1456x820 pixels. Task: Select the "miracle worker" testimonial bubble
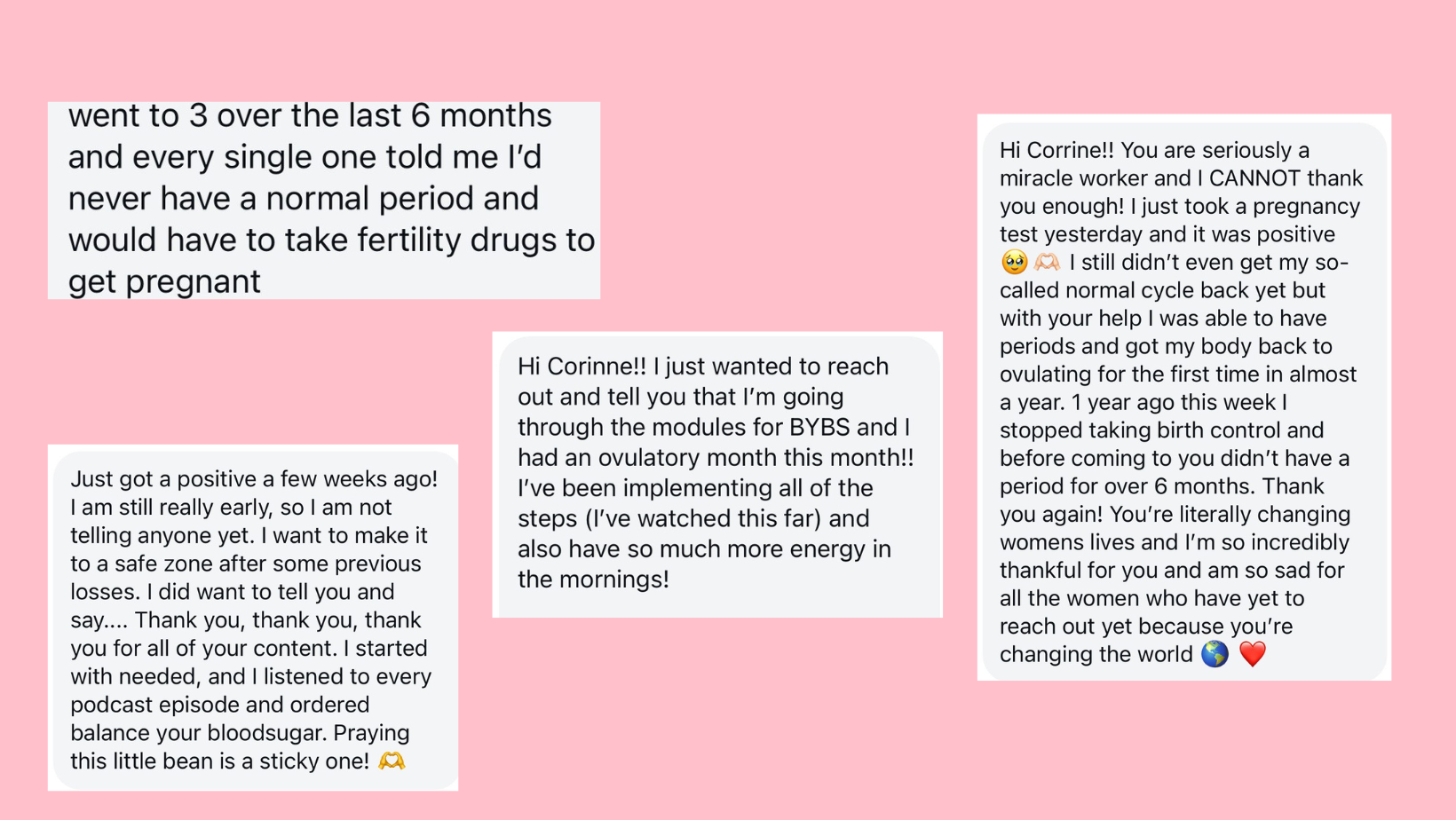click(x=1183, y=398)
